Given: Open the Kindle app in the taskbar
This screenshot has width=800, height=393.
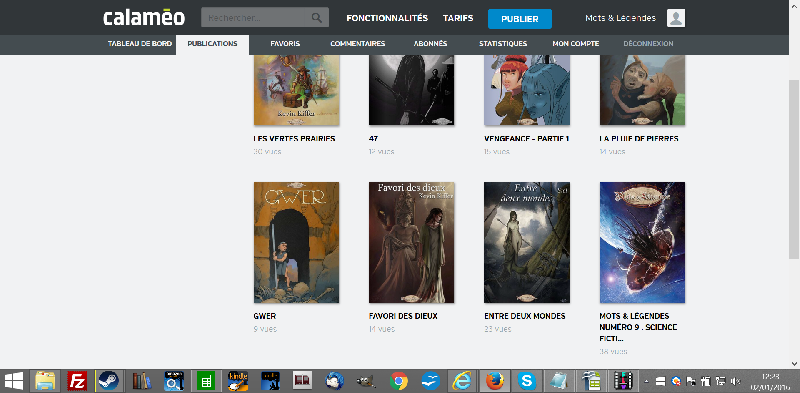Looking at the screenshot, I should pyautogui.click(x=238, y=381).
